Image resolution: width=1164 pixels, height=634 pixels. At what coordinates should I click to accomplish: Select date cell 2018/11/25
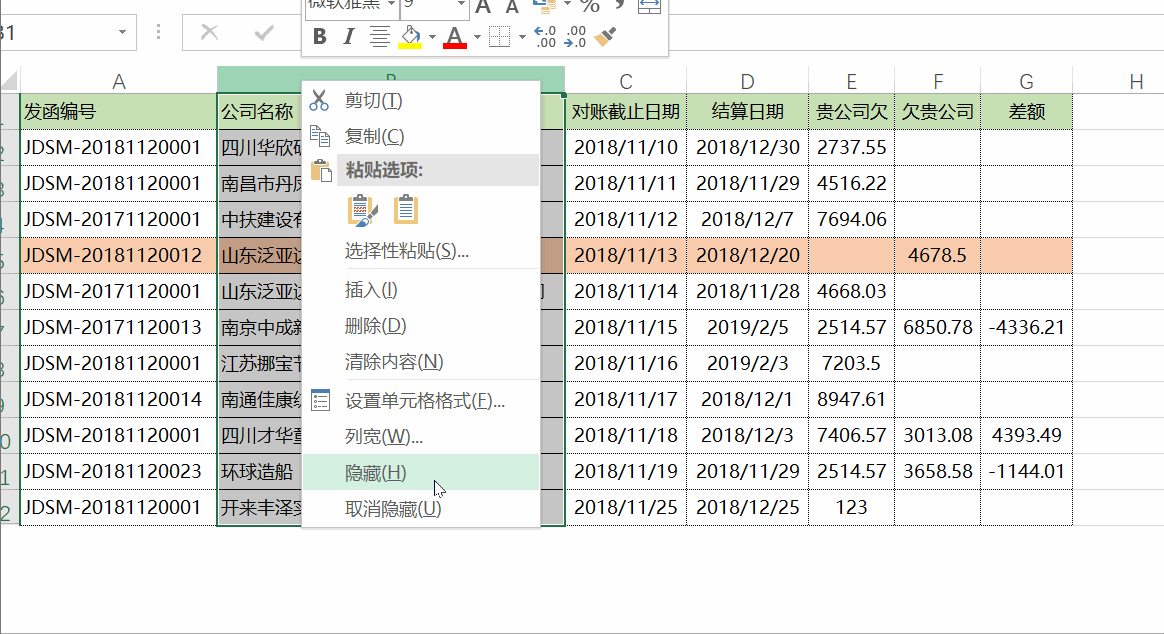(x=626, y=508)
